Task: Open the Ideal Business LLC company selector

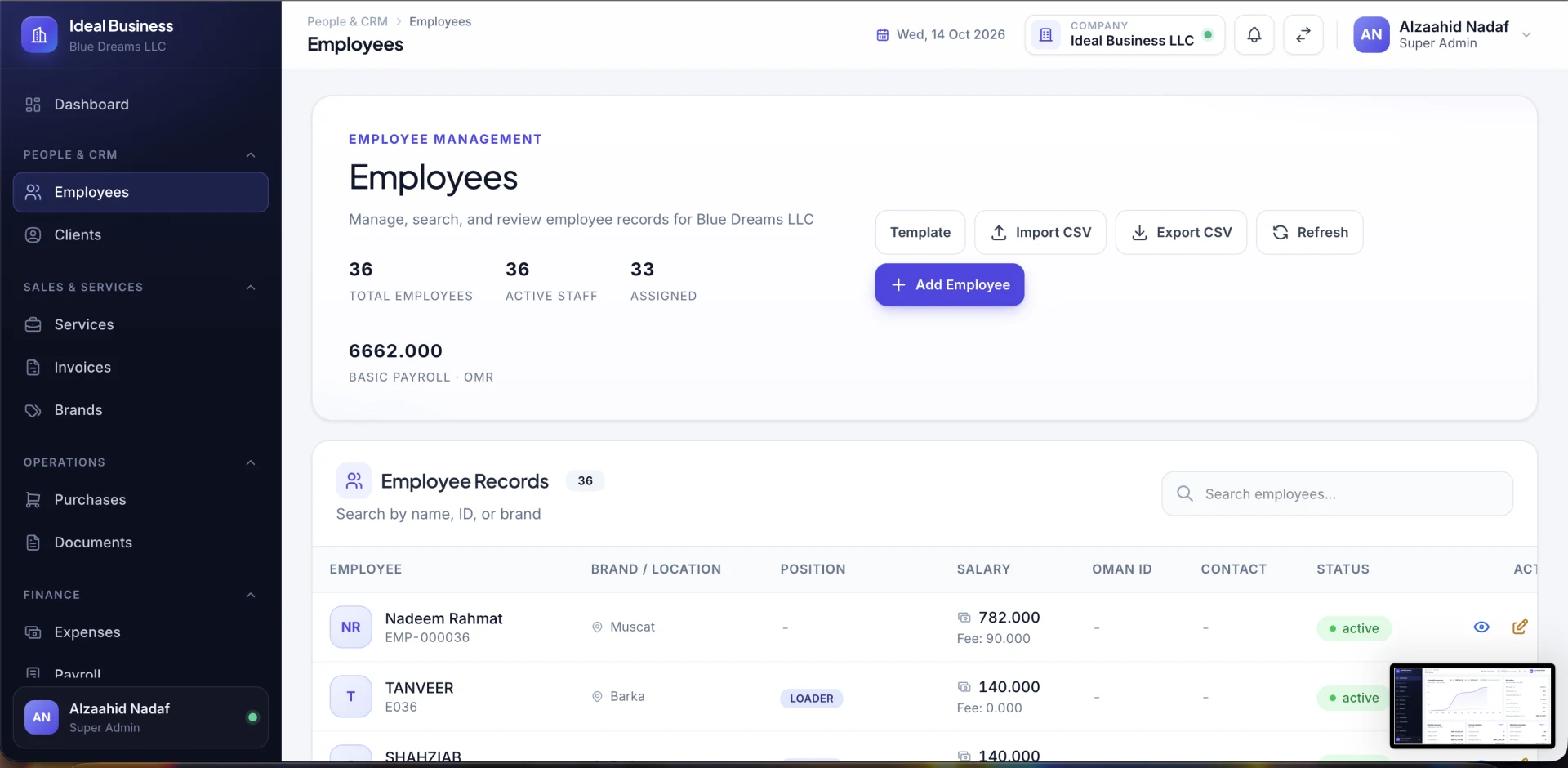Action: pos(1125,35)
